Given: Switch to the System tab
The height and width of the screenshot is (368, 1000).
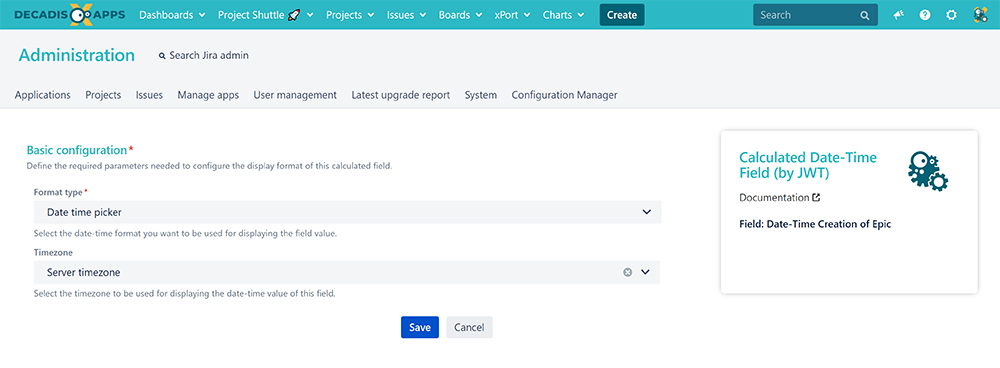Looking at the screenshot, I should [x=481, y=95].
